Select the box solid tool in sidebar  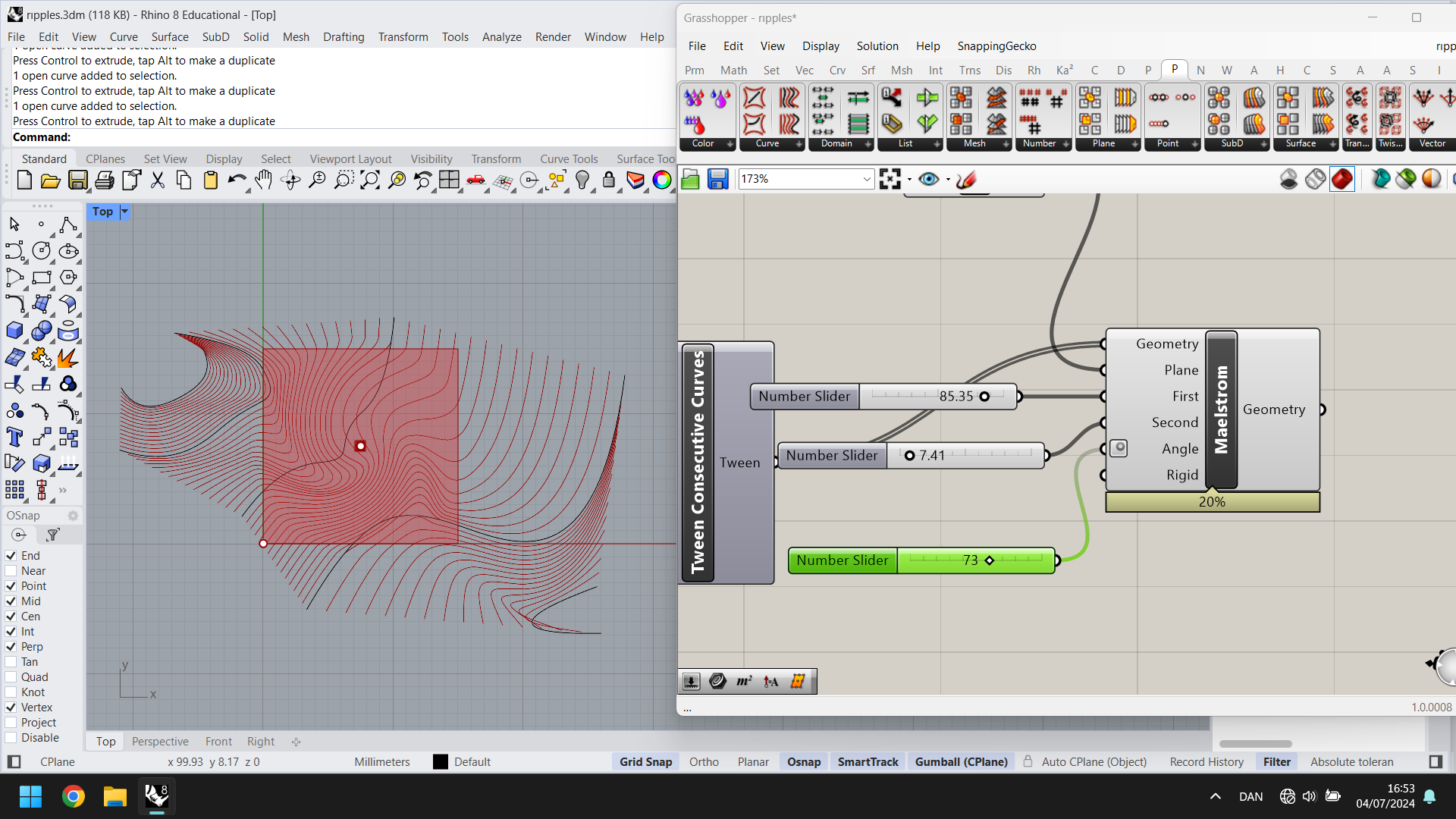pos(14,331)
